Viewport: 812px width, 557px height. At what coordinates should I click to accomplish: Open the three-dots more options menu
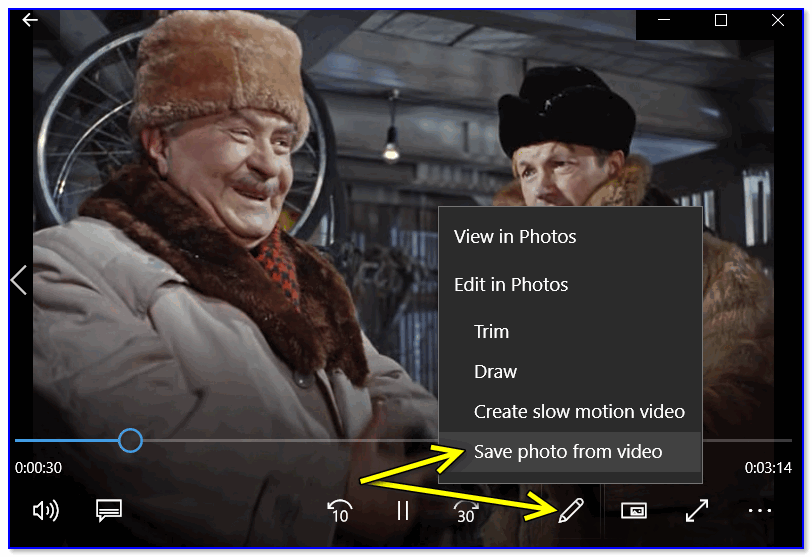tap(760, 511)
